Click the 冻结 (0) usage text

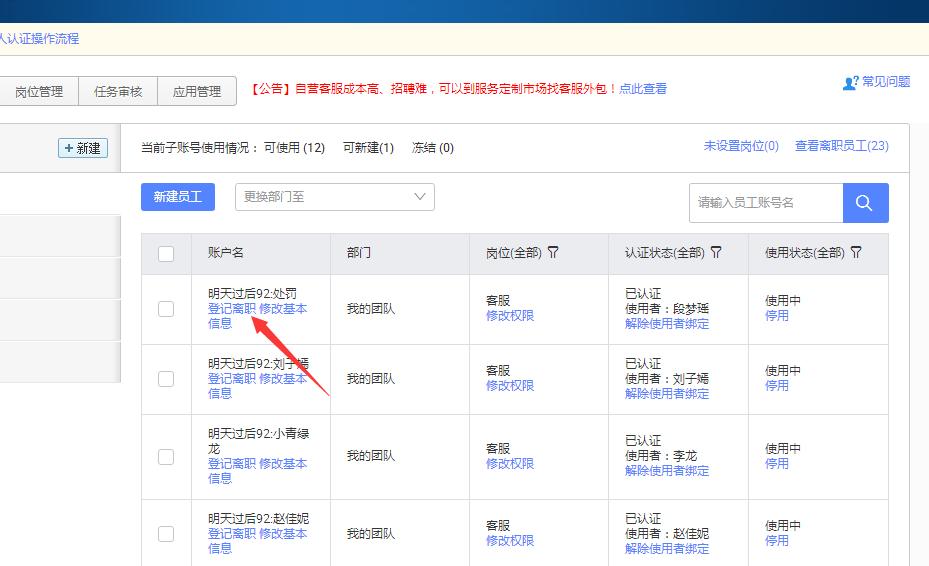click(x=433, y=148)
